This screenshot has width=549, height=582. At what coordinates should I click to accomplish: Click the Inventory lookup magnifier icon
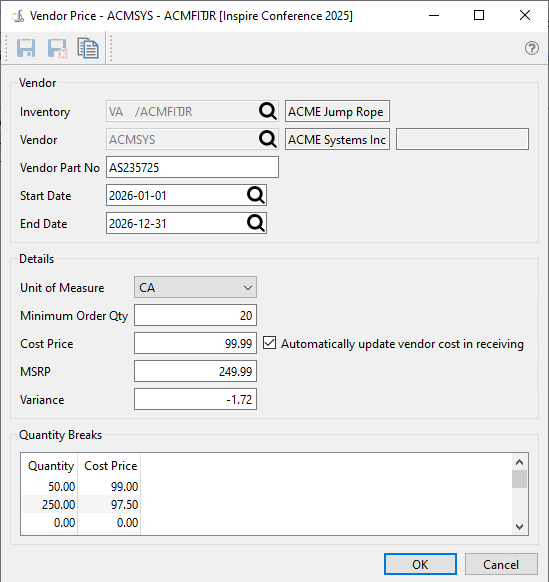point(267,111)
